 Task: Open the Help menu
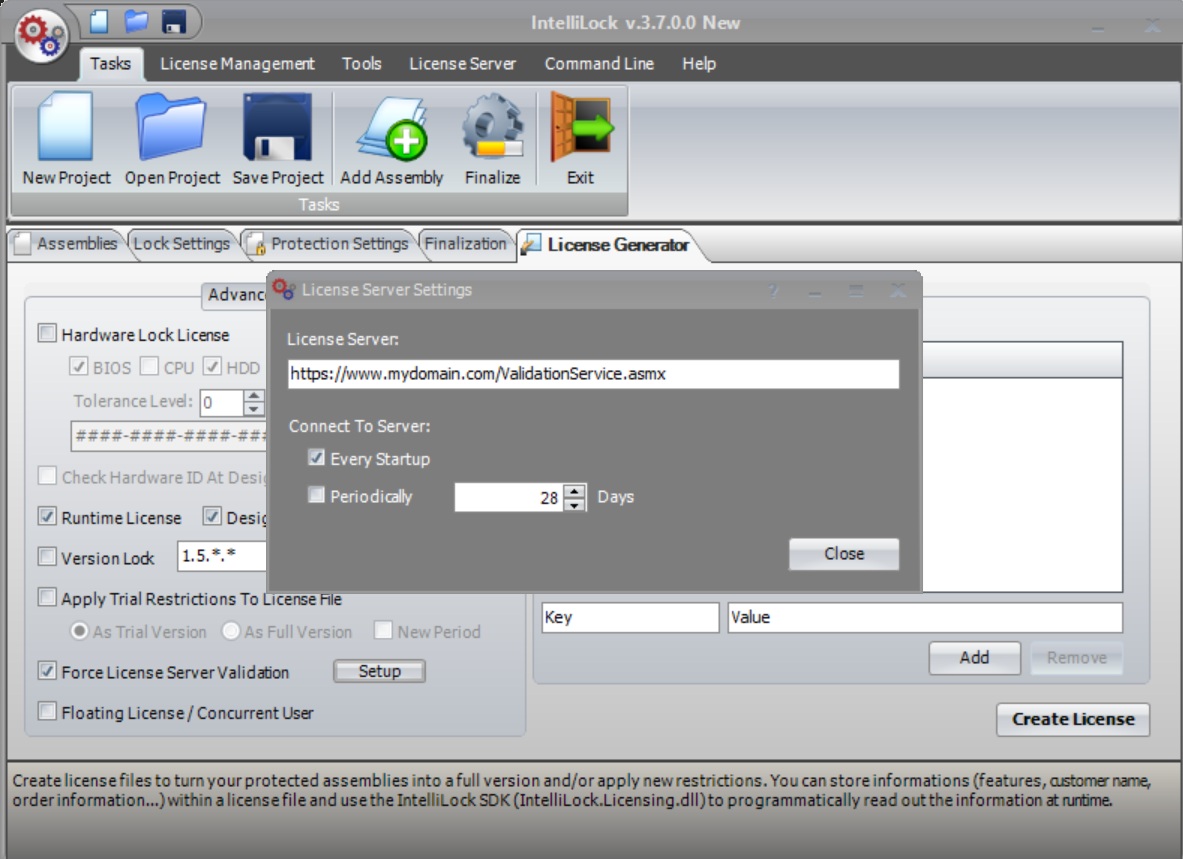(699, 63)
